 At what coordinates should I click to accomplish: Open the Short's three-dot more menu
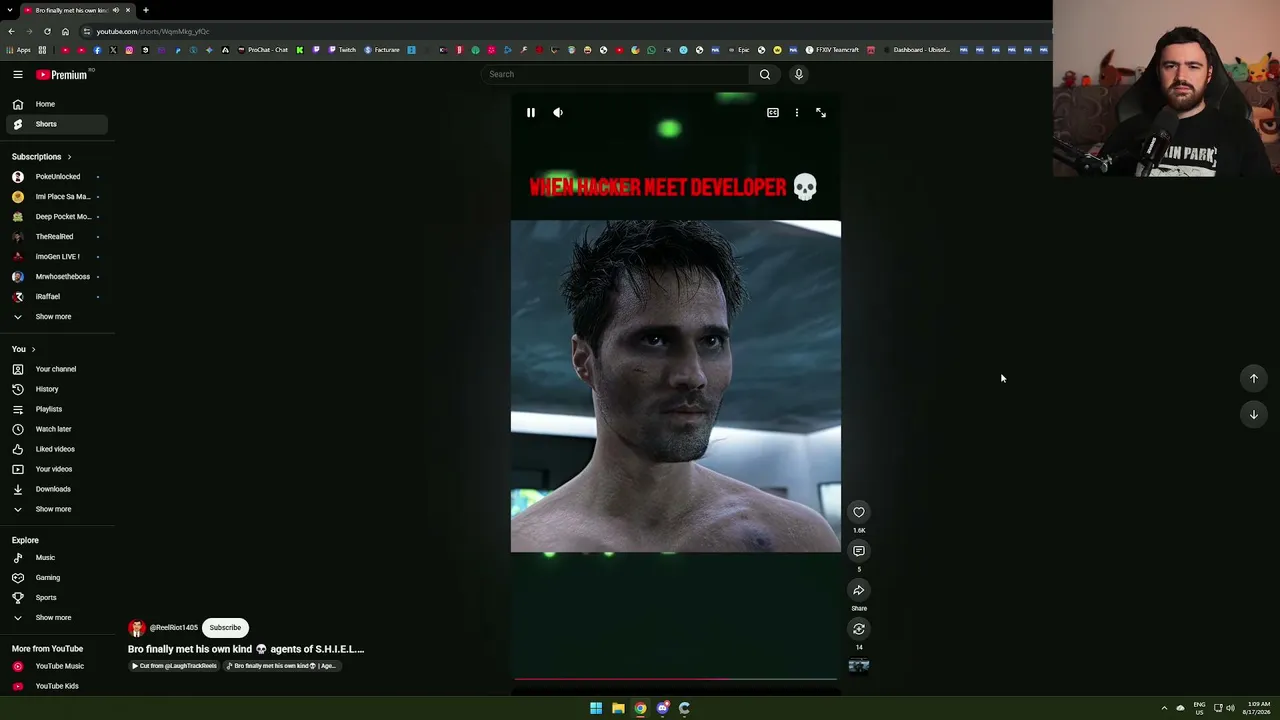(x=797, y=113)
